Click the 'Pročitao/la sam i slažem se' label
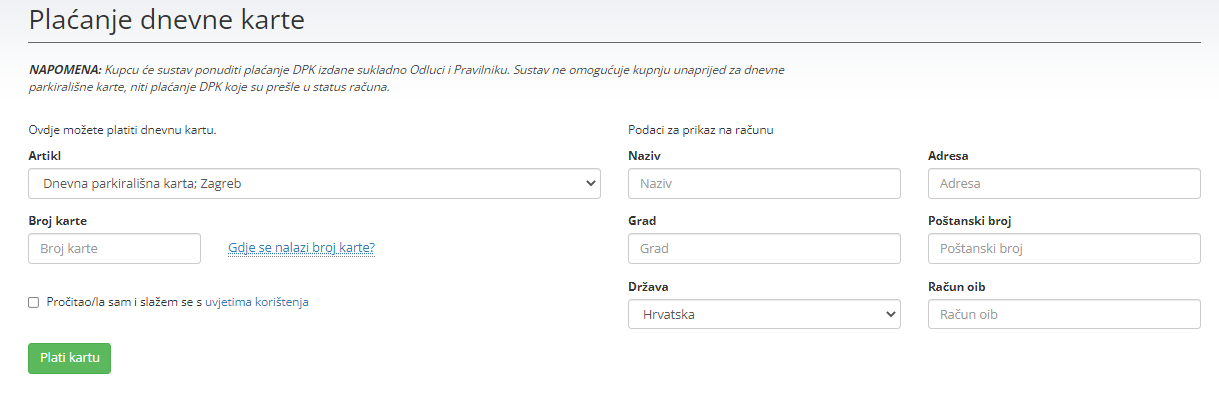 click(124, 302)
